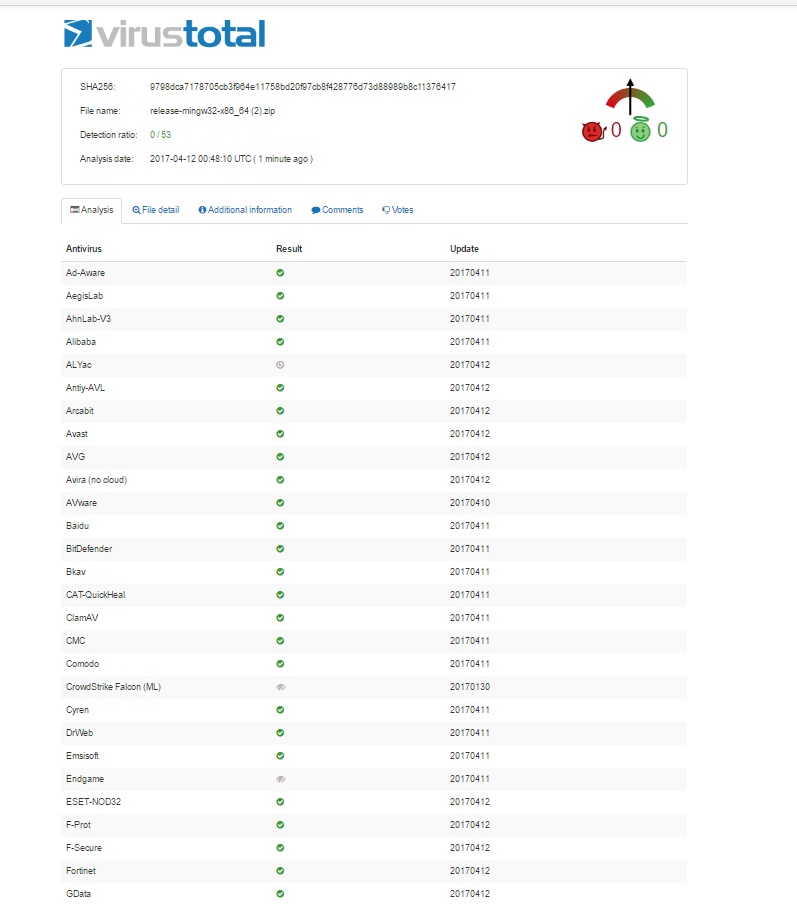Click the file name release-mingw32-x86_64 (2).zip

(212, 110)
